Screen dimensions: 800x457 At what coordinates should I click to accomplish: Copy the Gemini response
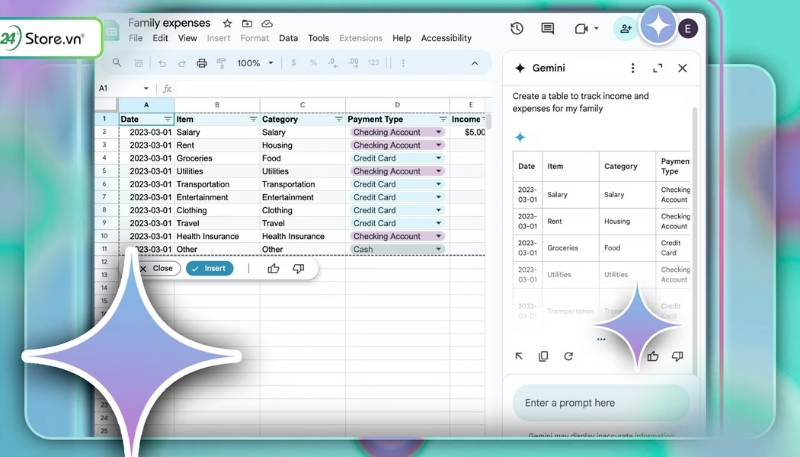pos(543,356)
